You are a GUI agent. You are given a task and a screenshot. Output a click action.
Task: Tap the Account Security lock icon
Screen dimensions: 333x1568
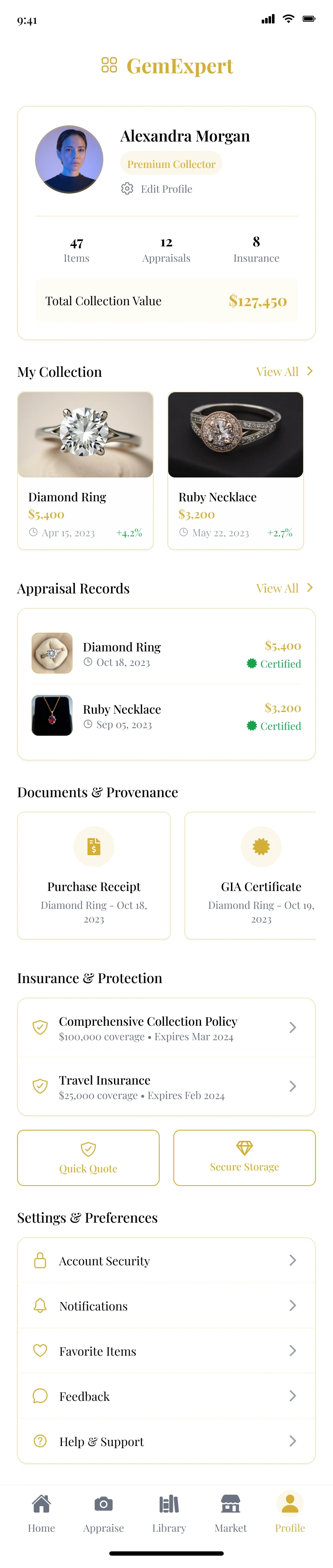(40, 1260)
